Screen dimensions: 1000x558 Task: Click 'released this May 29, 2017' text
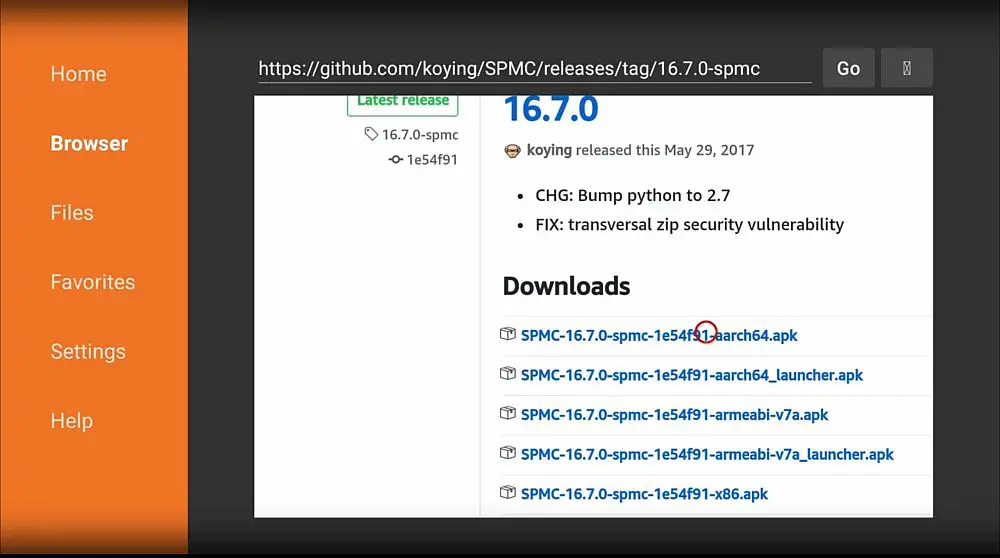[665, 151]
